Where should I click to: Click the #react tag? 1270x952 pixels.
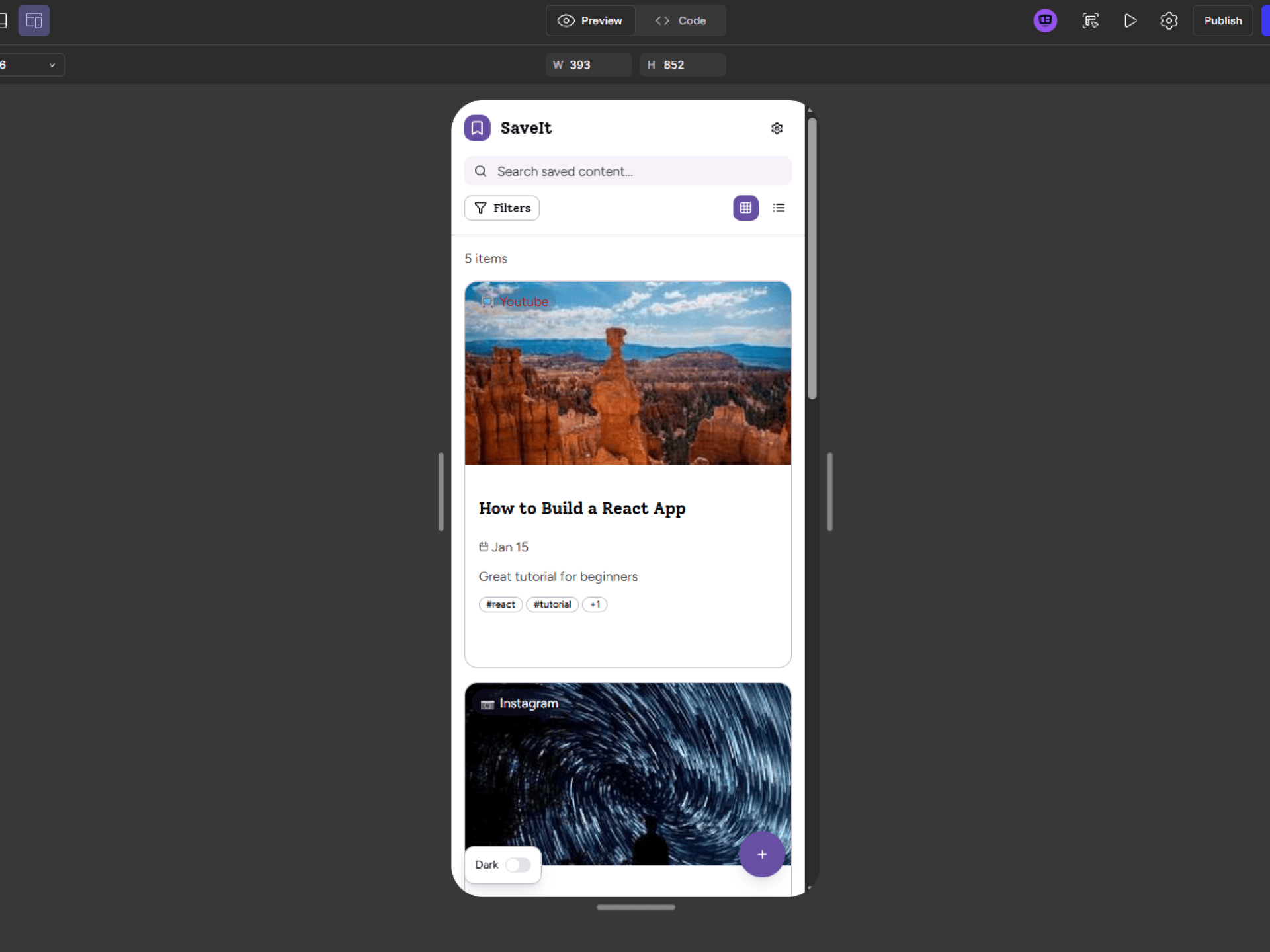(500, 604)
